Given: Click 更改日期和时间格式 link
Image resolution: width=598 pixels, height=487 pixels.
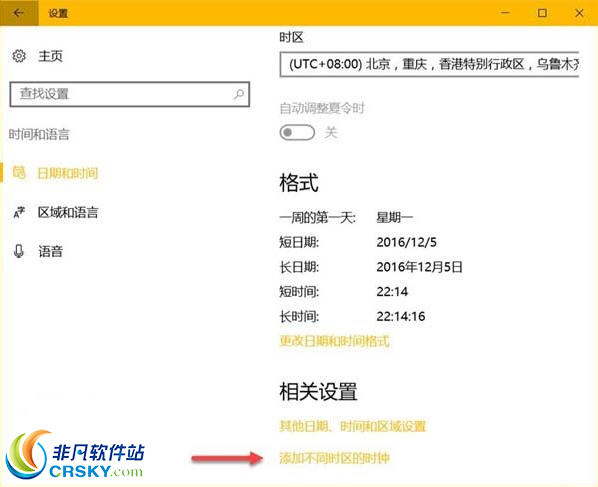Looking at the screenshot, I should pos(334,341).
